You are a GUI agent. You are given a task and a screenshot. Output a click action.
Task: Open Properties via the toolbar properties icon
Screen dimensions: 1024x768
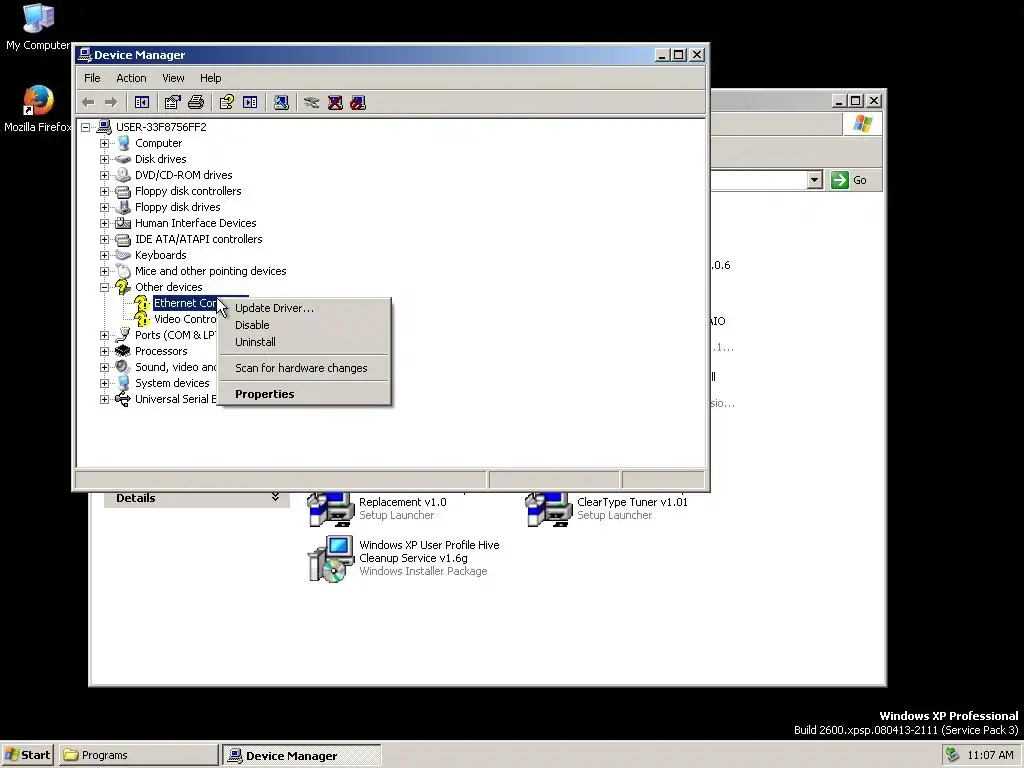[172, 103]
